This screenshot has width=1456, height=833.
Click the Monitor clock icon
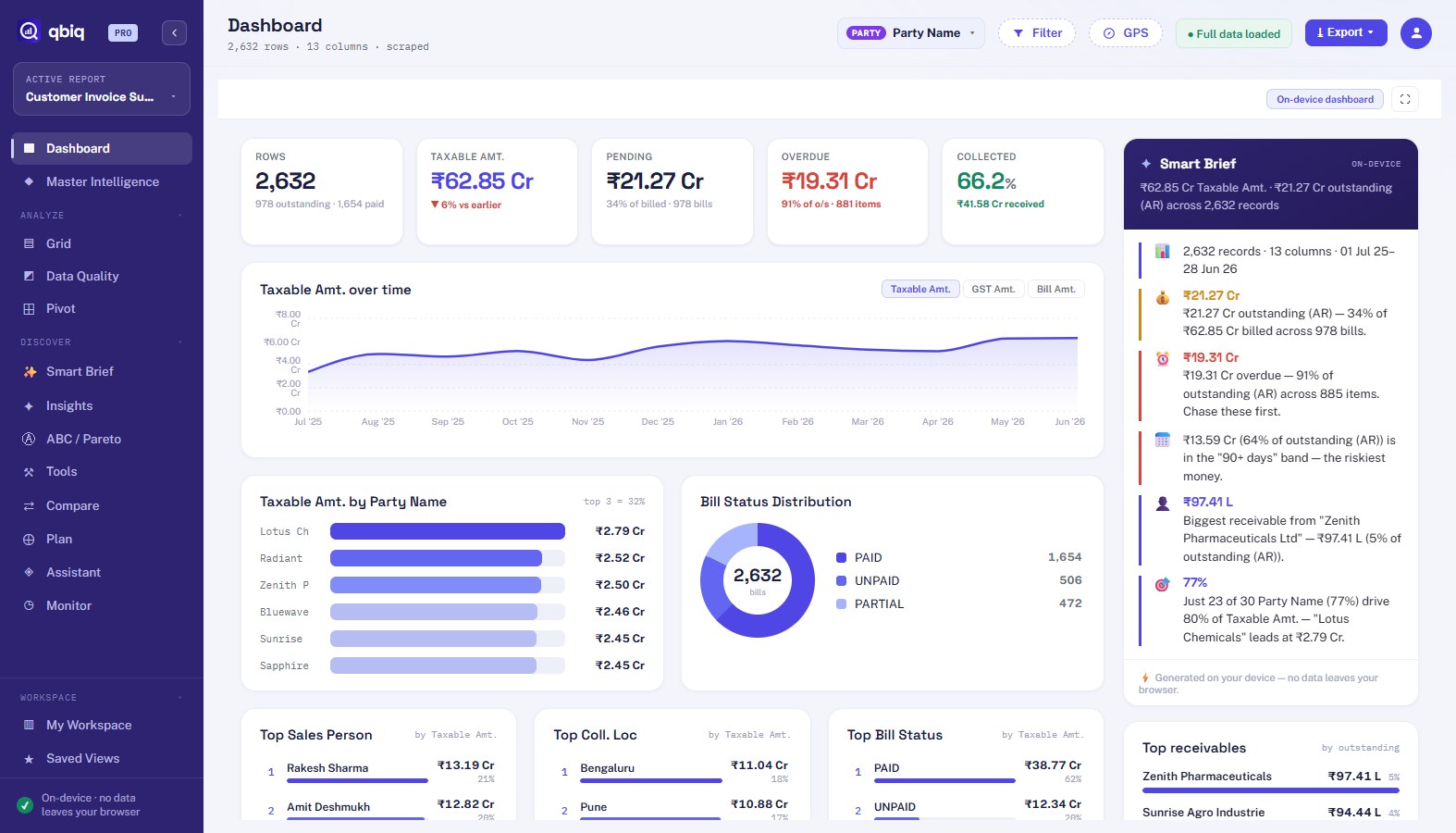click(x=29, y=605)
